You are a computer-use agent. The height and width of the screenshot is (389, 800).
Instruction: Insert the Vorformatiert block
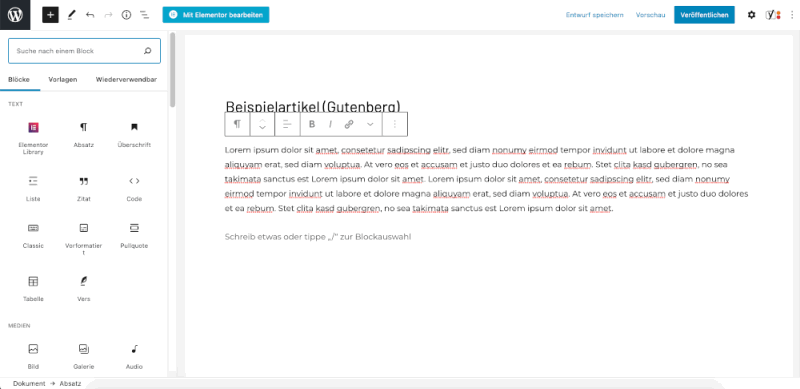tap(84, 238)
